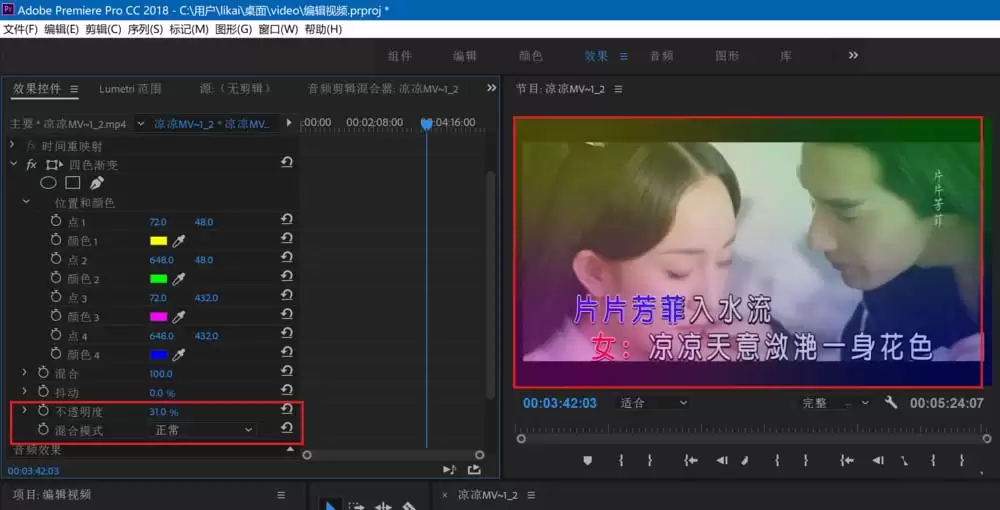Click export frame icon in effect controls
The image size is (1000, 510).
[x=474, y=470]
